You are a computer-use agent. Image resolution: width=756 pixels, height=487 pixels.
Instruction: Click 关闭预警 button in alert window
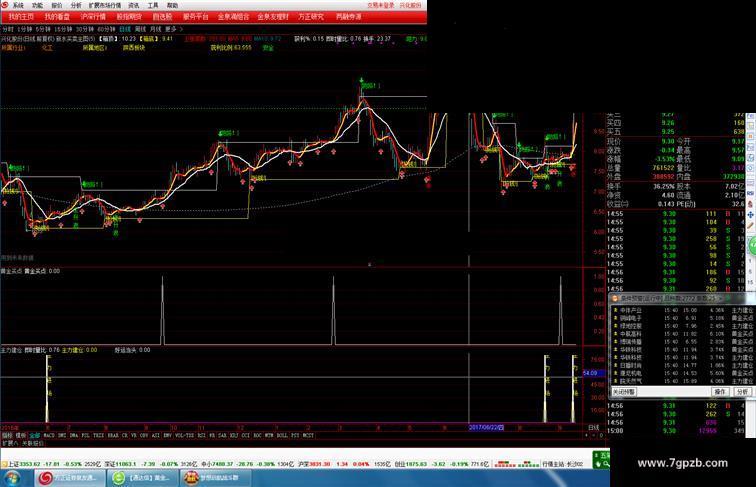623,392
